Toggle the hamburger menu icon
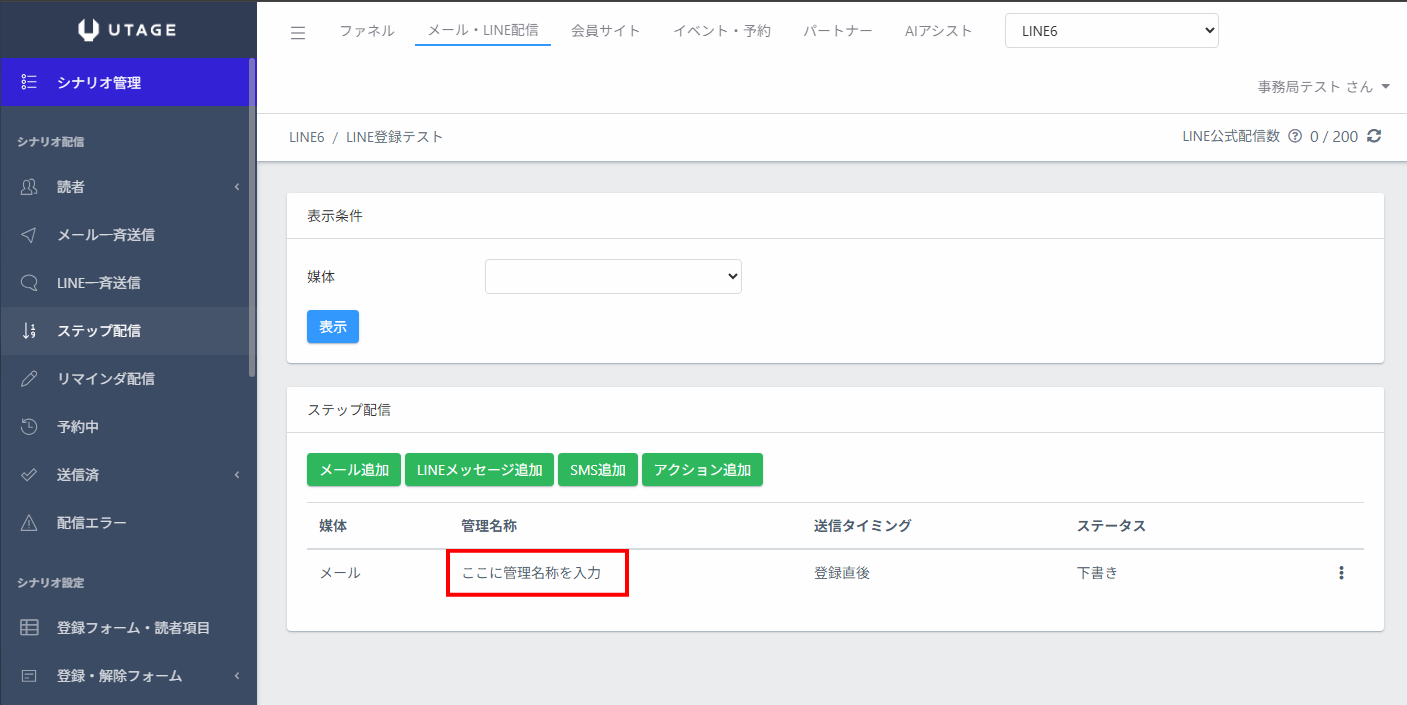 coord(298,33)
